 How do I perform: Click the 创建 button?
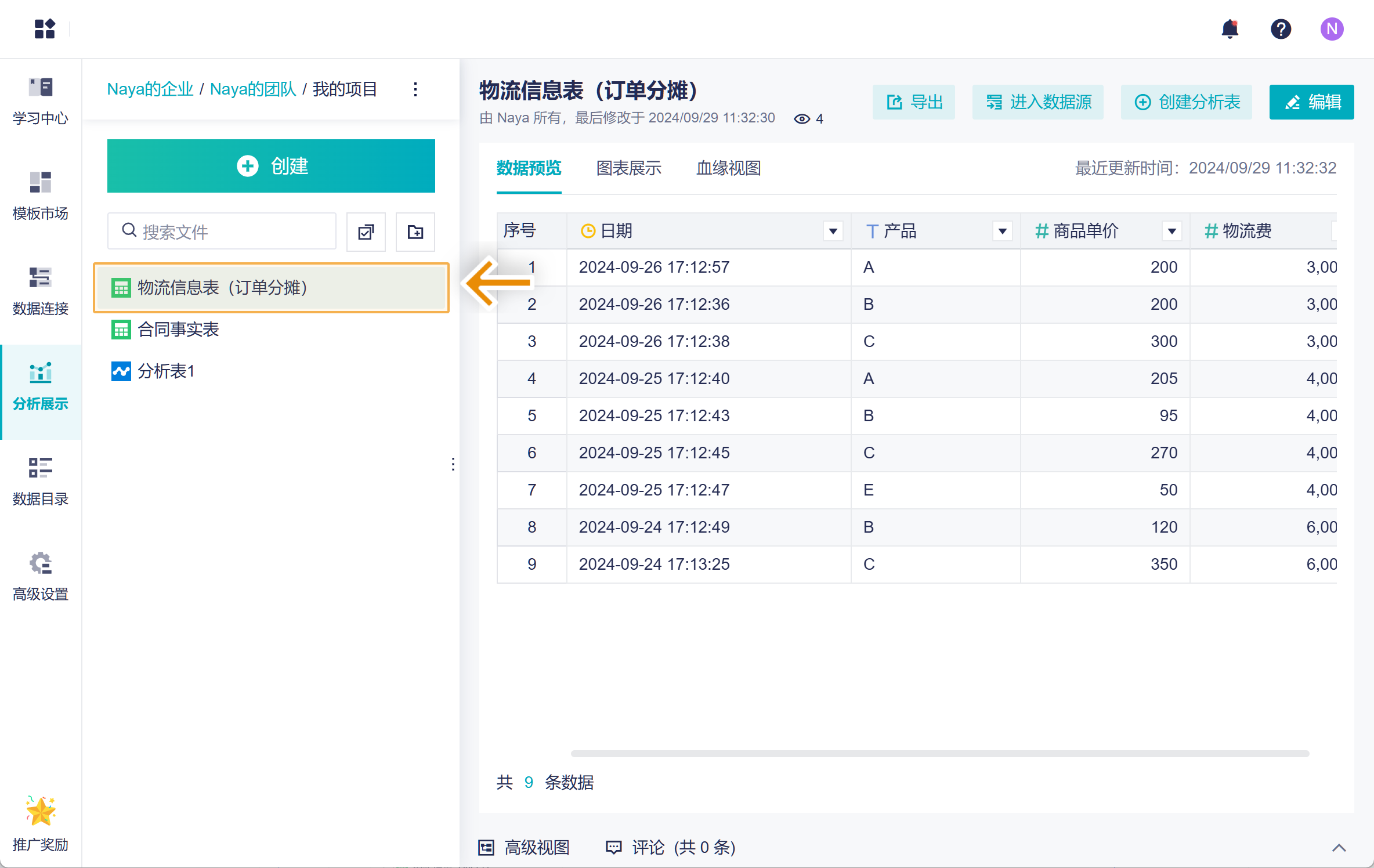(x=271, y=166)
